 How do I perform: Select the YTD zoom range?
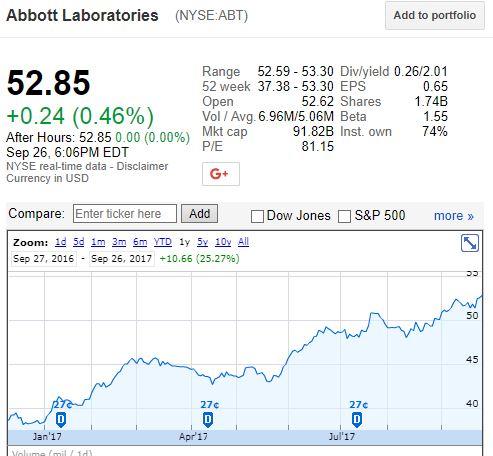tap(163, 242)
